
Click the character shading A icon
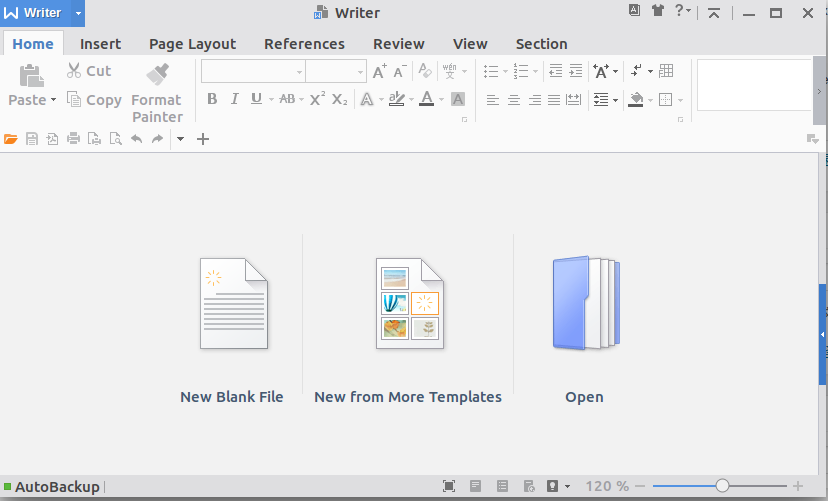pos(458,99)
